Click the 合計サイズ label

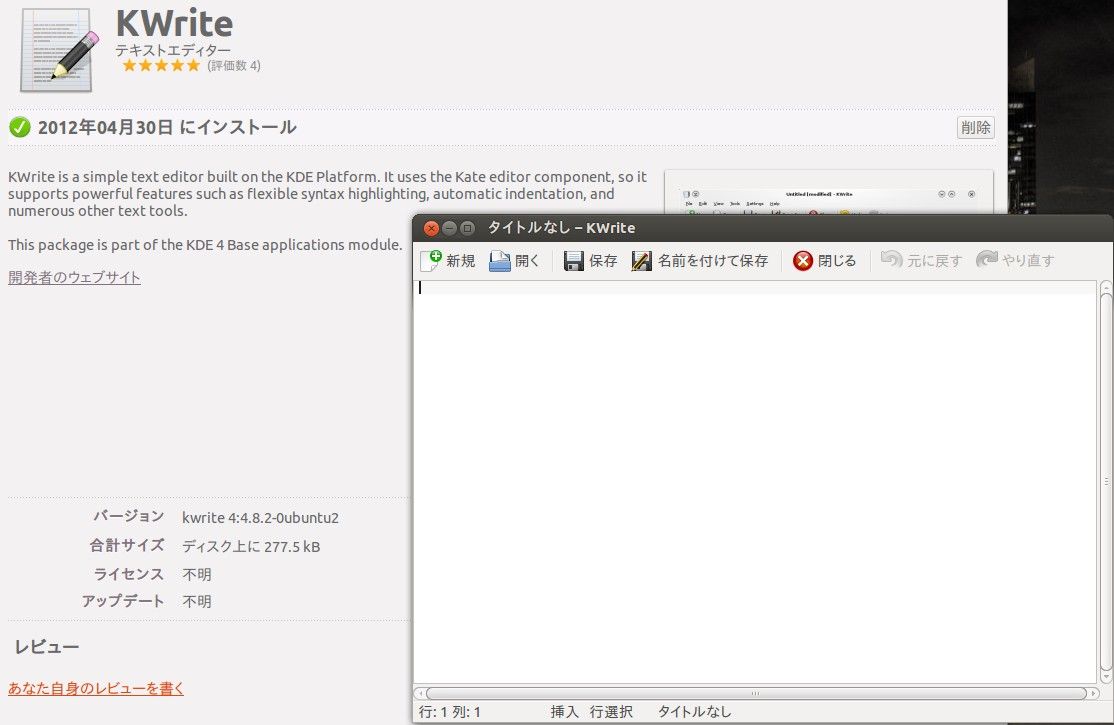126,545
